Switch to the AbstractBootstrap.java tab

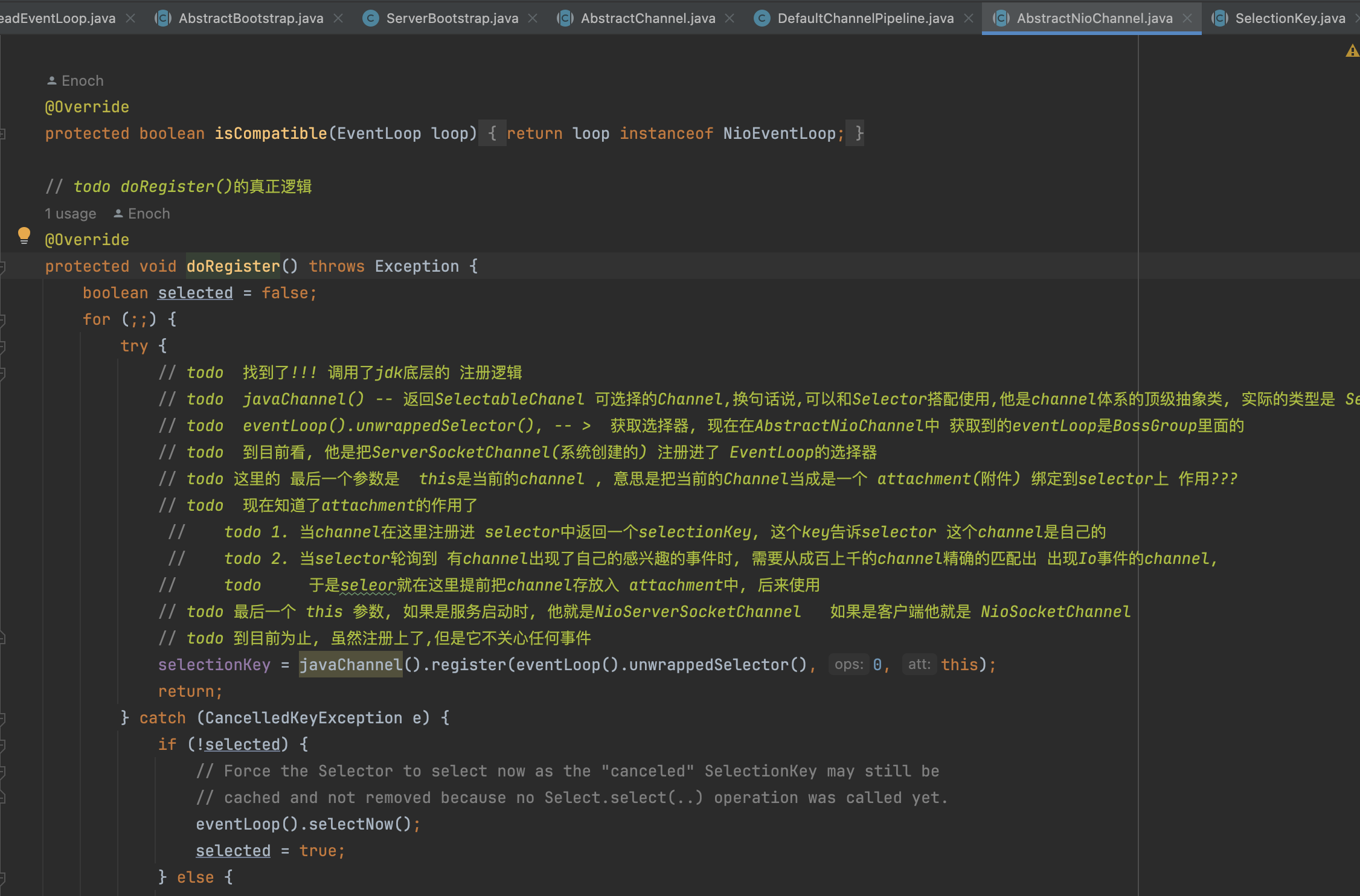251,18
